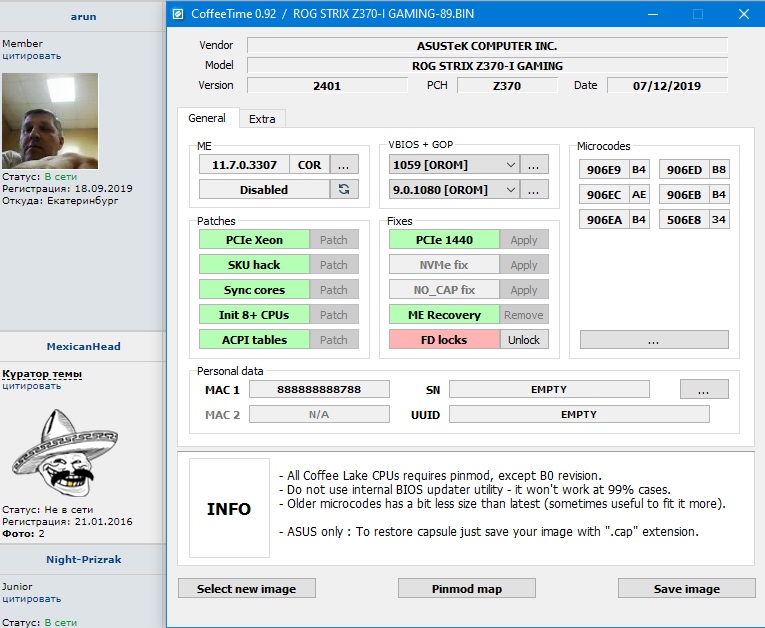This screenshot has width=765, height=628.
Task: Open Night-Prizrak's forum profile link
Action: pyautogui.click(x=83, y=560)
